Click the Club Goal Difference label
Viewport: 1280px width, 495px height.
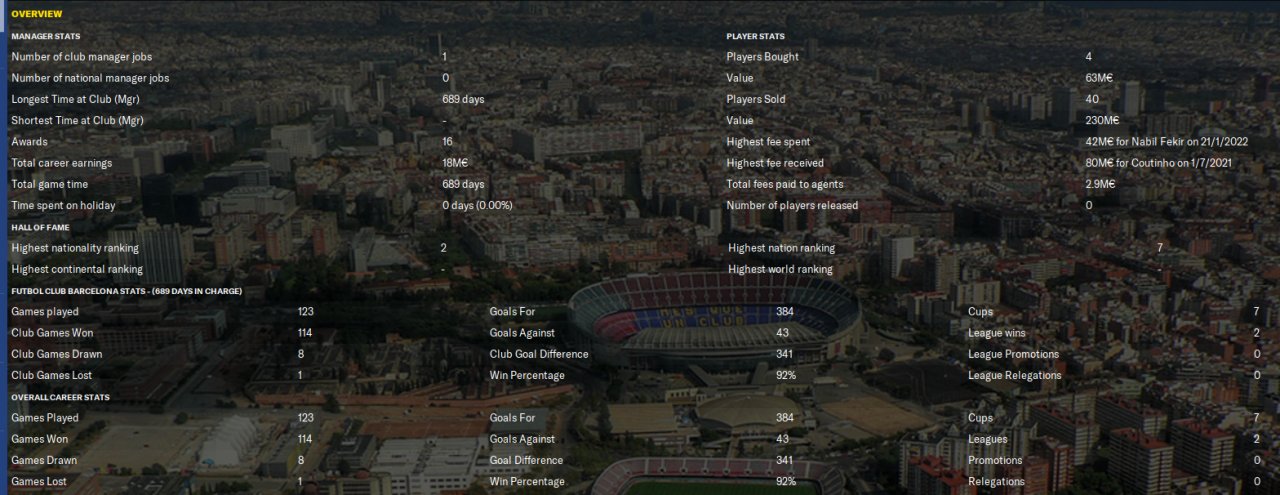point(538,354)
